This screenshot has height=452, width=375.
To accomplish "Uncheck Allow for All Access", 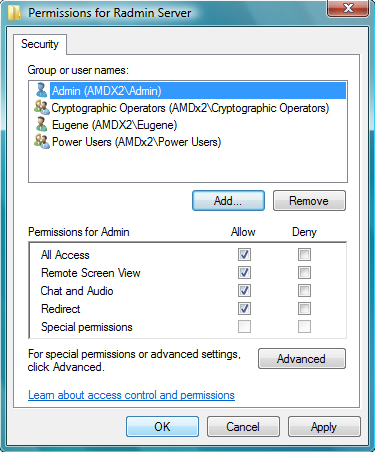I will click(244, 255).
